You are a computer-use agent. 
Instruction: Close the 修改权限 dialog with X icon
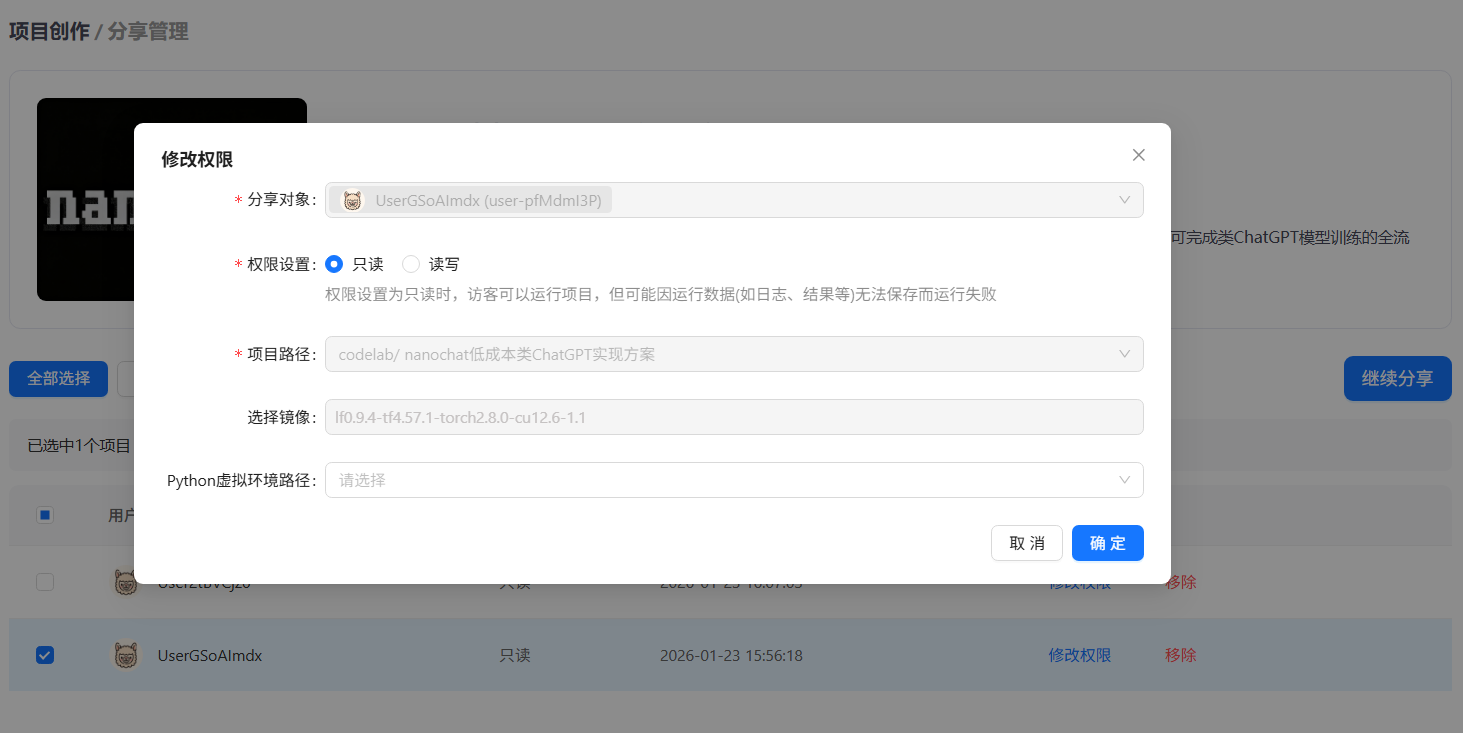coord(1138,155)
